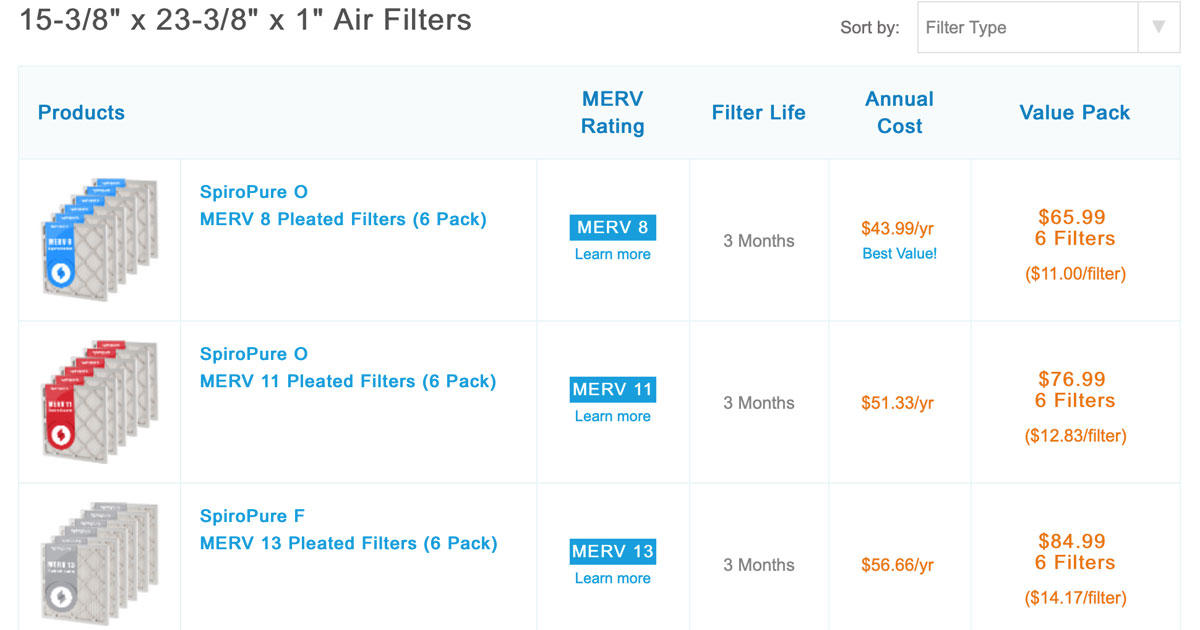Select the MERV 13 filter pack thumbnail
Viewport: 1200px width, 630px height.
pyautogui.click(x=97, y=560)
